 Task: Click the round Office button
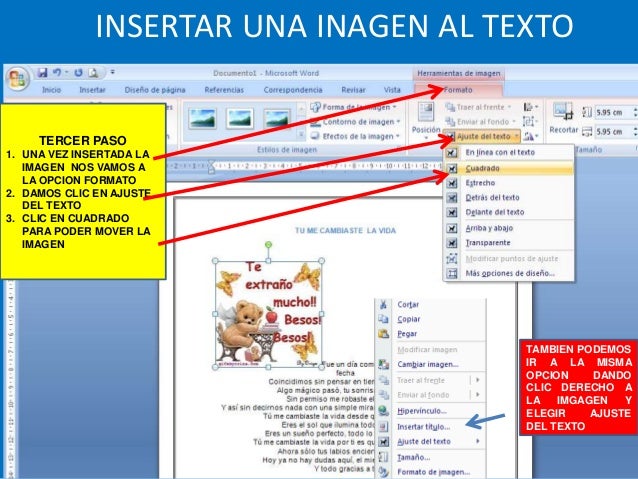coord(17,79)
